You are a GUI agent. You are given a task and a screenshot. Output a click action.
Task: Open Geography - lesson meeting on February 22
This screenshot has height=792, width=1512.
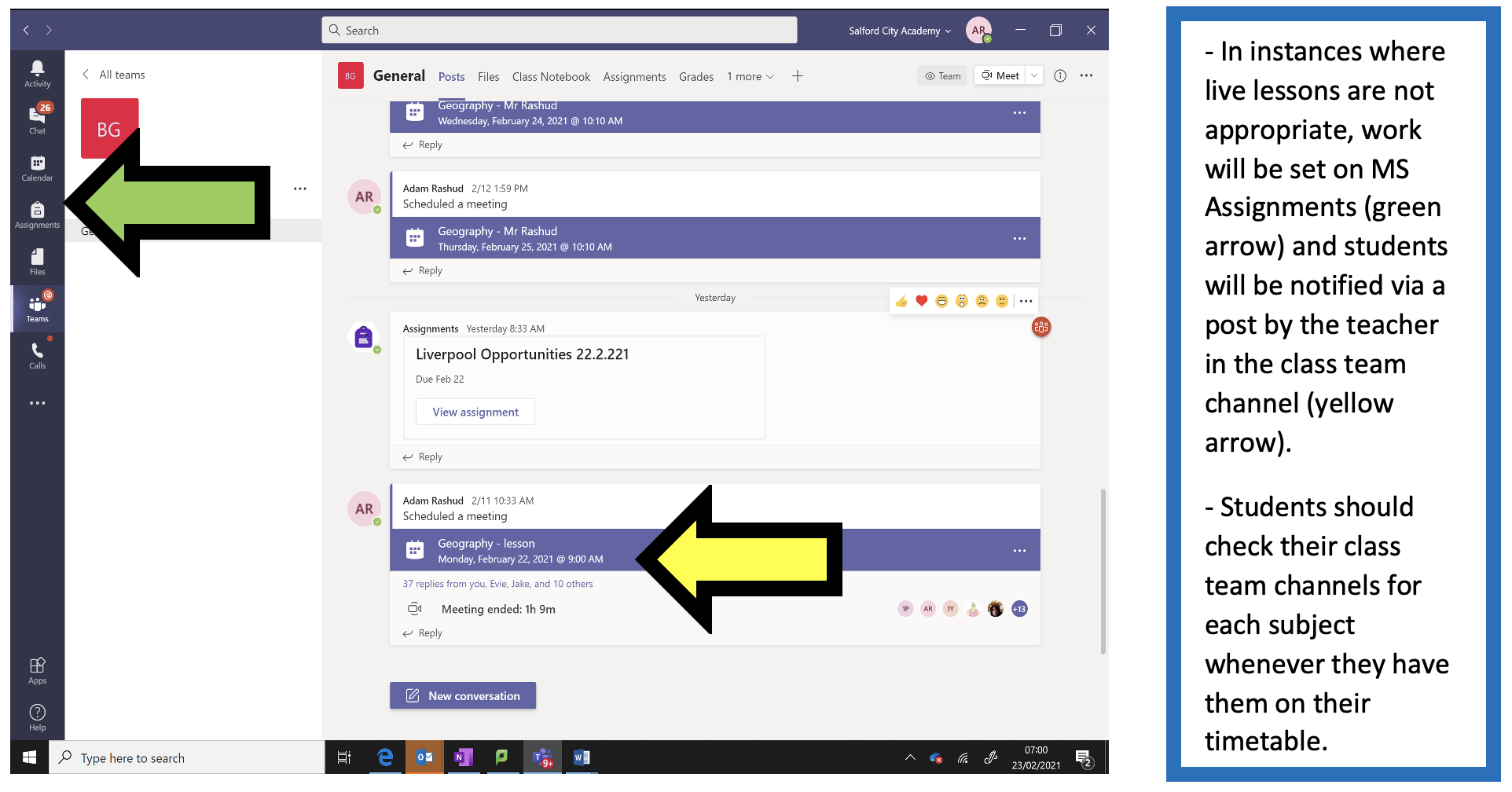click(x=715, y=550)
